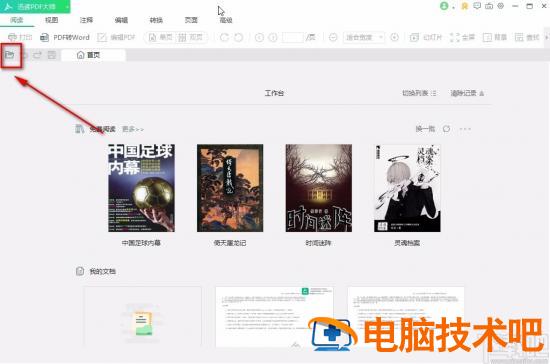Rotate the page clockwise

click(224, 37)
